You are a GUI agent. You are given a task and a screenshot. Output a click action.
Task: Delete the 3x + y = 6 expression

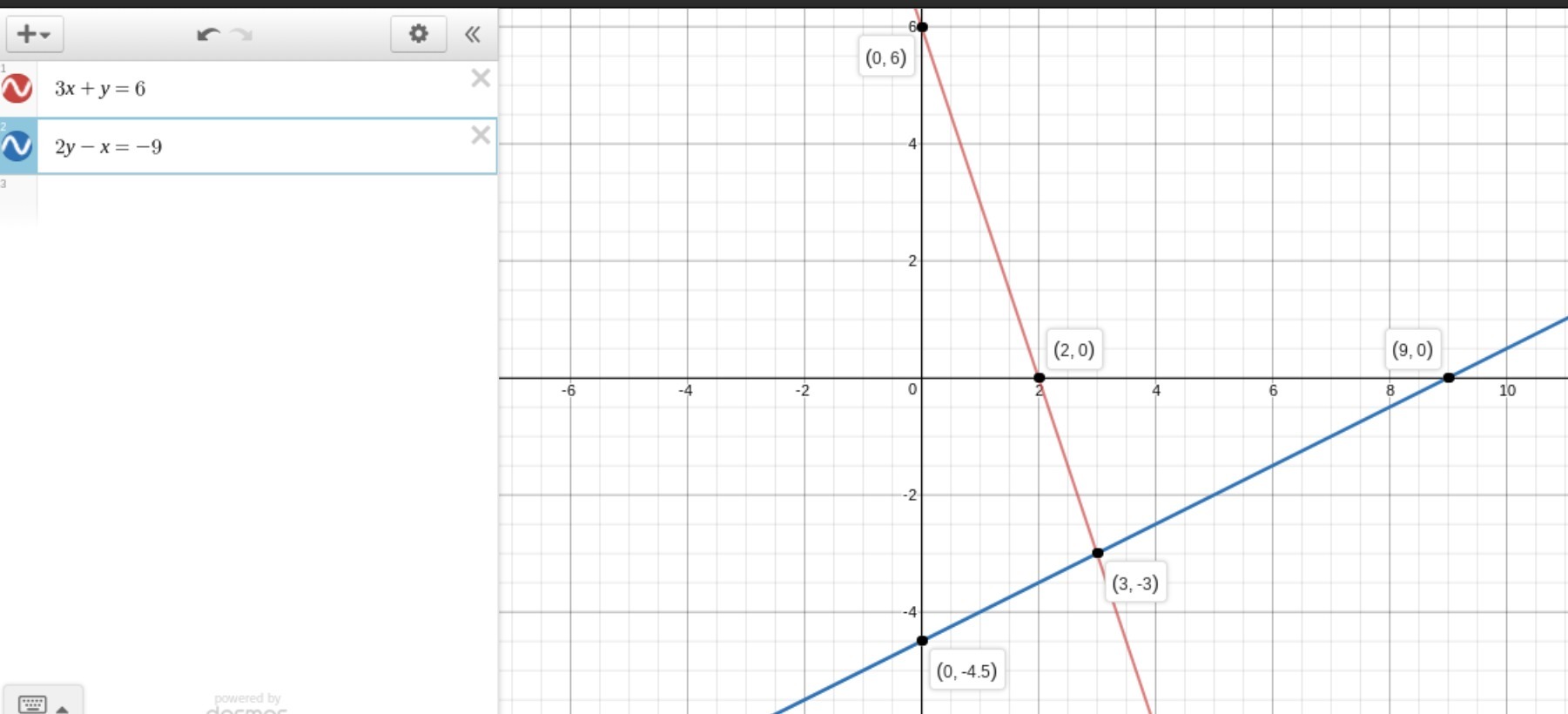pos(481,78)
